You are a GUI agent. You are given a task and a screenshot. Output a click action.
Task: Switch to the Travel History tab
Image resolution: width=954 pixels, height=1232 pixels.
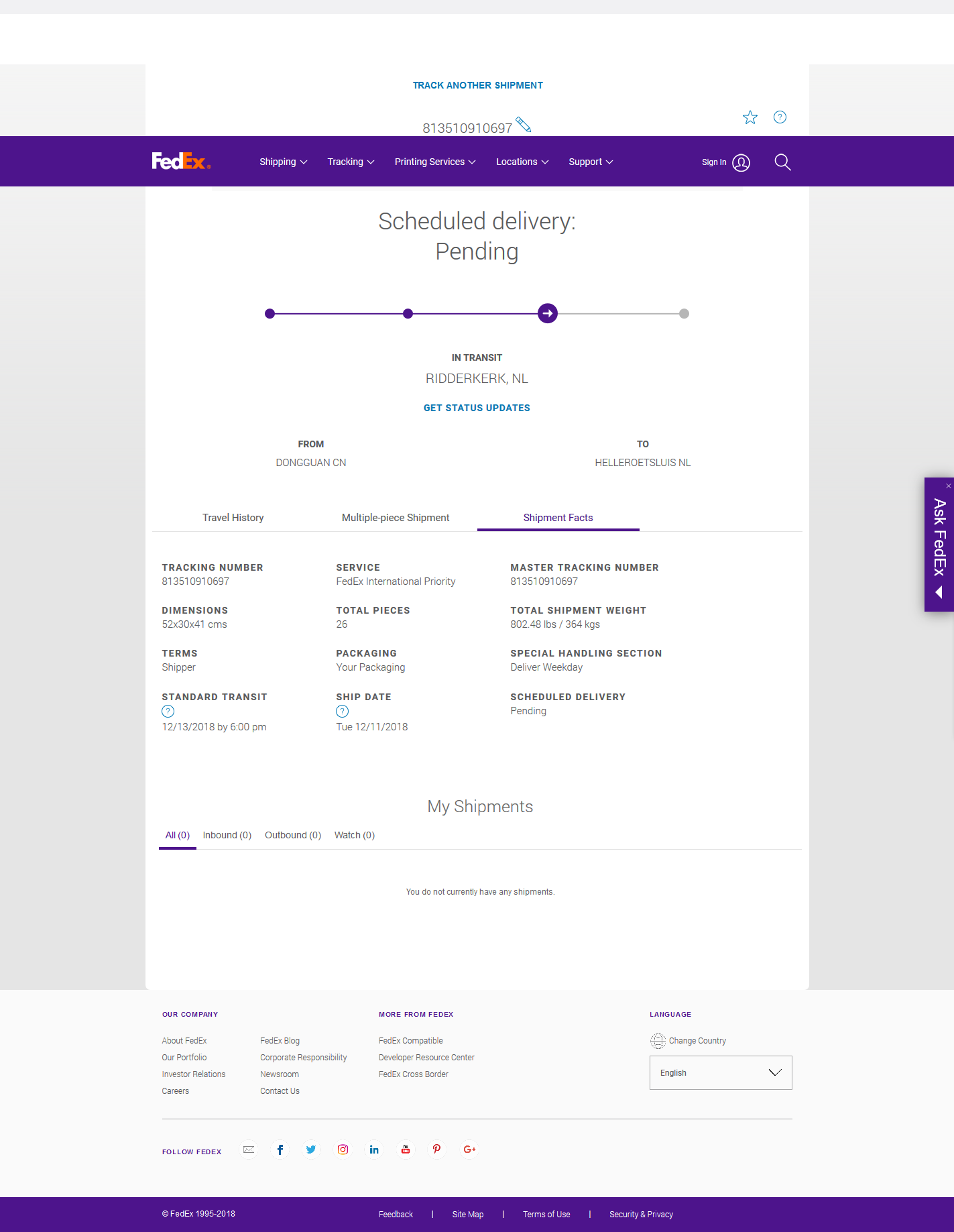tap(233, 518)
